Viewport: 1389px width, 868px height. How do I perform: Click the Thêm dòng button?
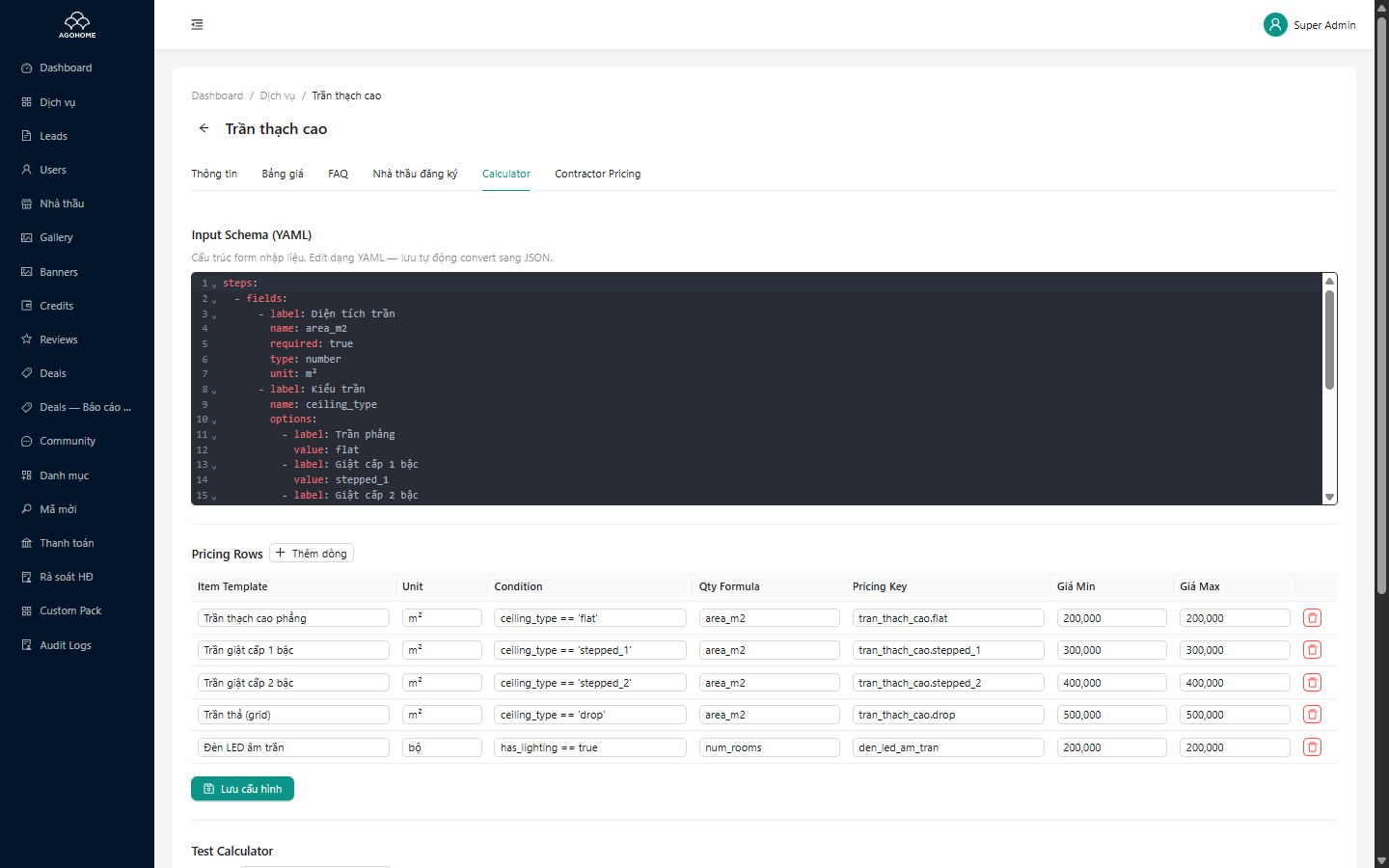[312, 553]
